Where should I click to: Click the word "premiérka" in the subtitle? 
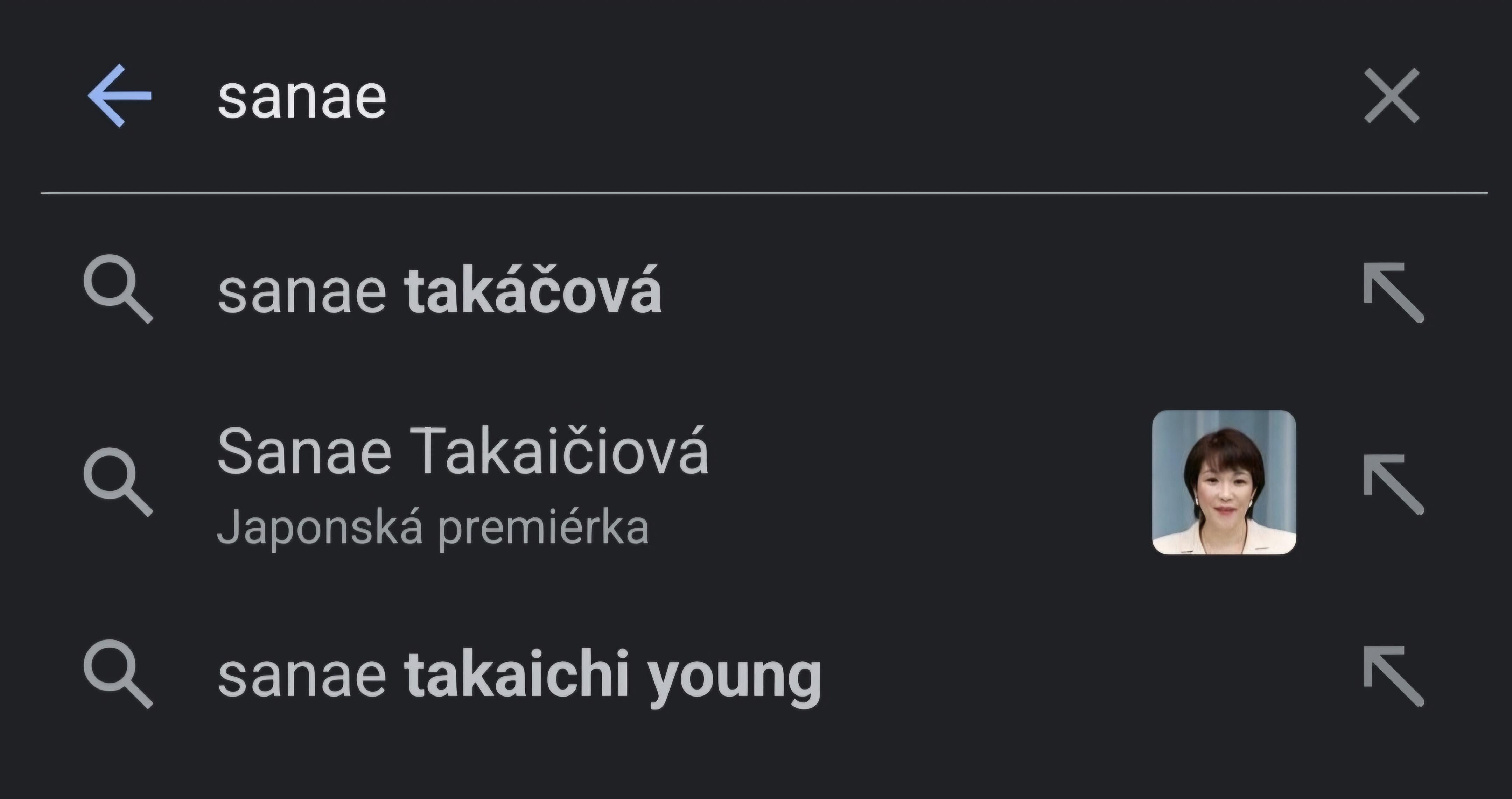click(543, 528)
